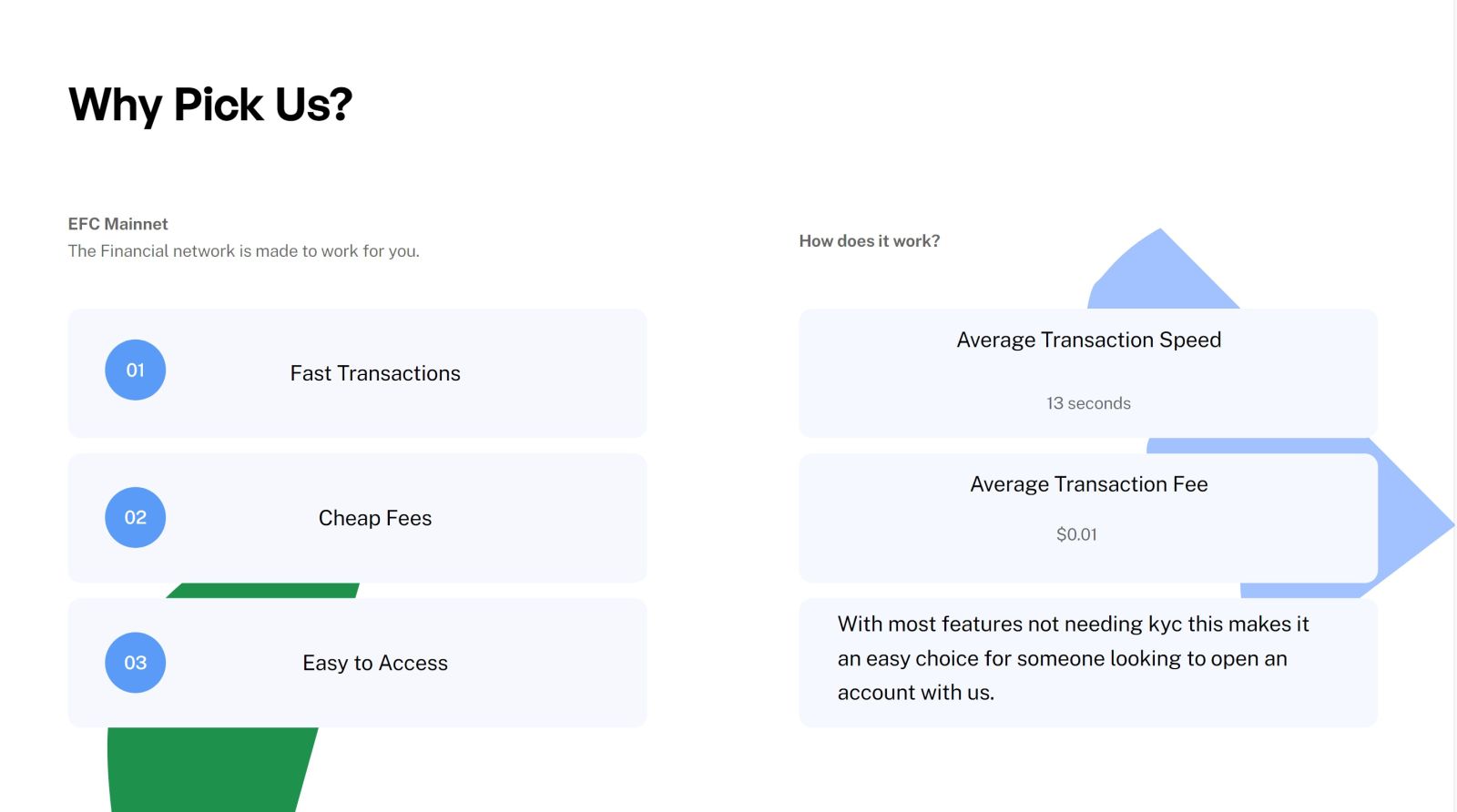Select the Cheap Fees card
Viewport: 1457px width, 812px height.
pyautogui.click(x=357, y=518)
